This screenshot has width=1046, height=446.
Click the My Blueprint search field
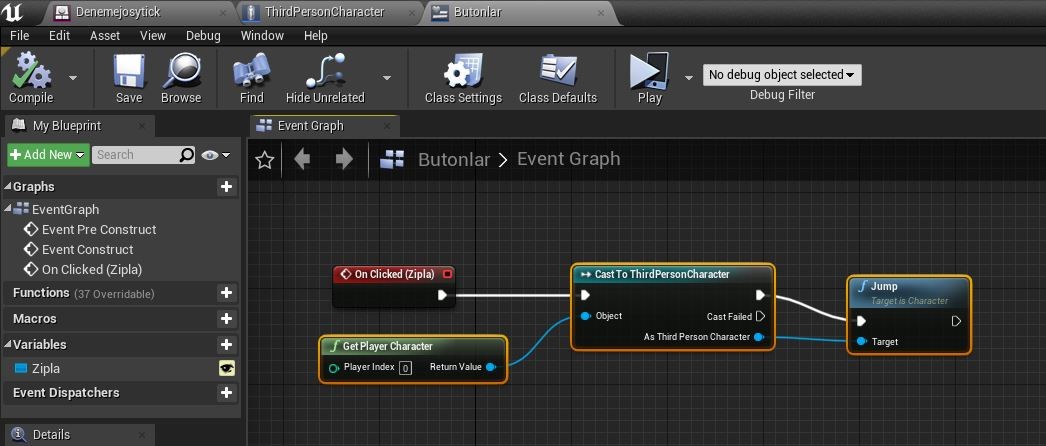coord(143,155)
